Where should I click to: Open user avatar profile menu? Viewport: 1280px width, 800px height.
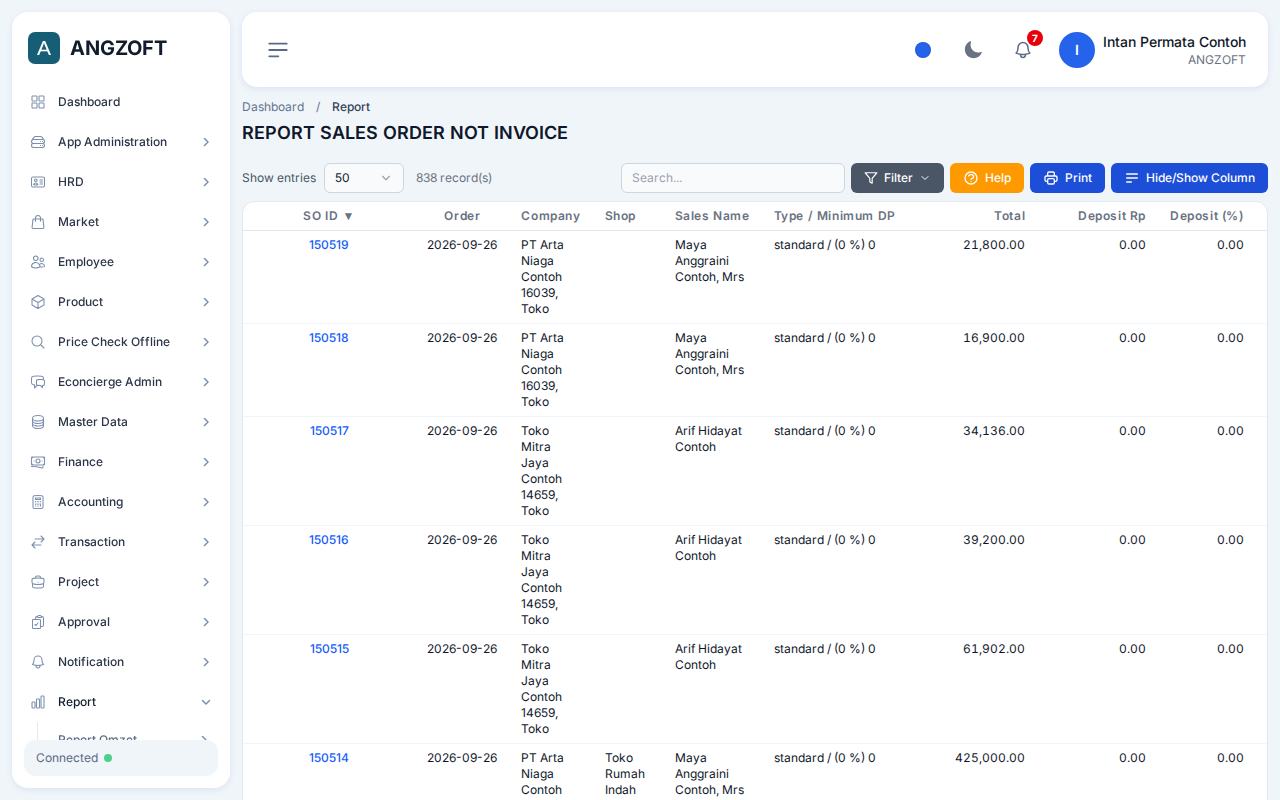[1077, 50]
